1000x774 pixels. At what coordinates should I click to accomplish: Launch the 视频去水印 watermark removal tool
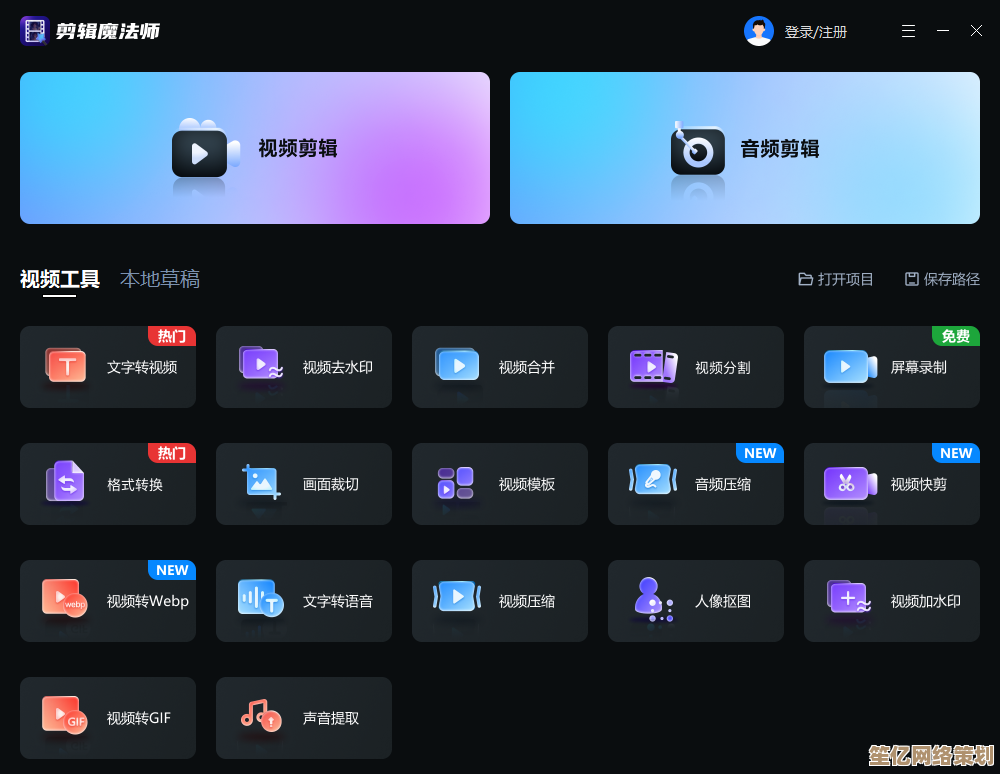click(304, 367)
